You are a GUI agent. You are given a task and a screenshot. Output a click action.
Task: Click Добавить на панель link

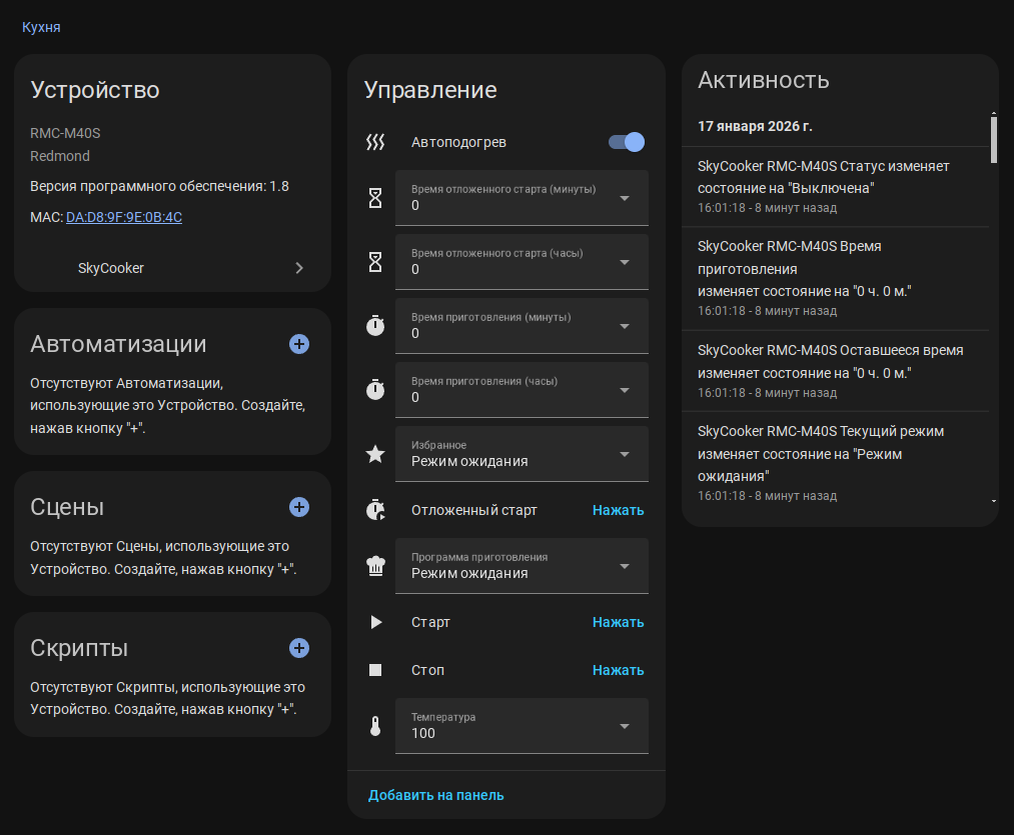point(436,795)
